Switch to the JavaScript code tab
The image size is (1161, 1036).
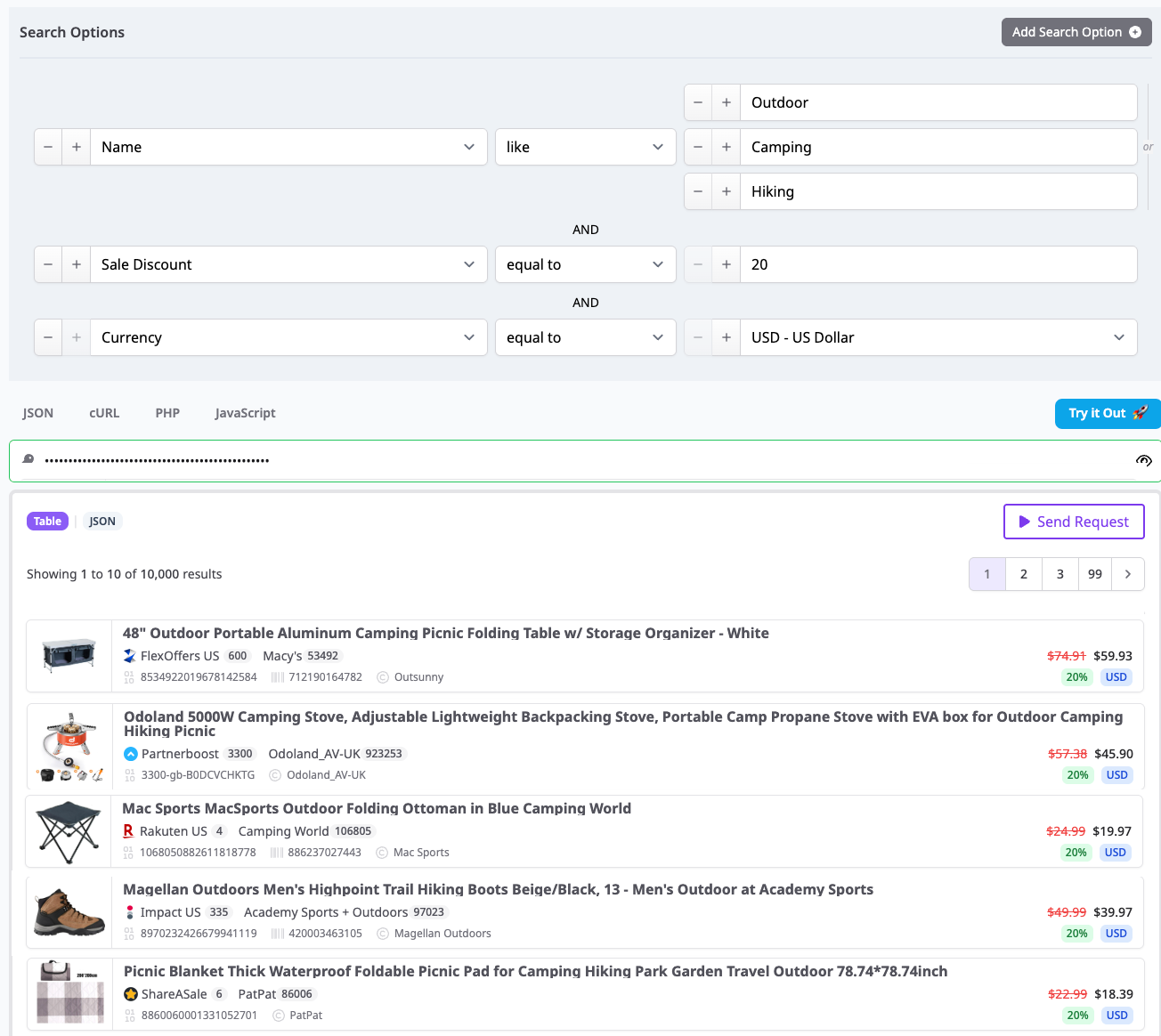pyautogui.click(x=245, y=413)
